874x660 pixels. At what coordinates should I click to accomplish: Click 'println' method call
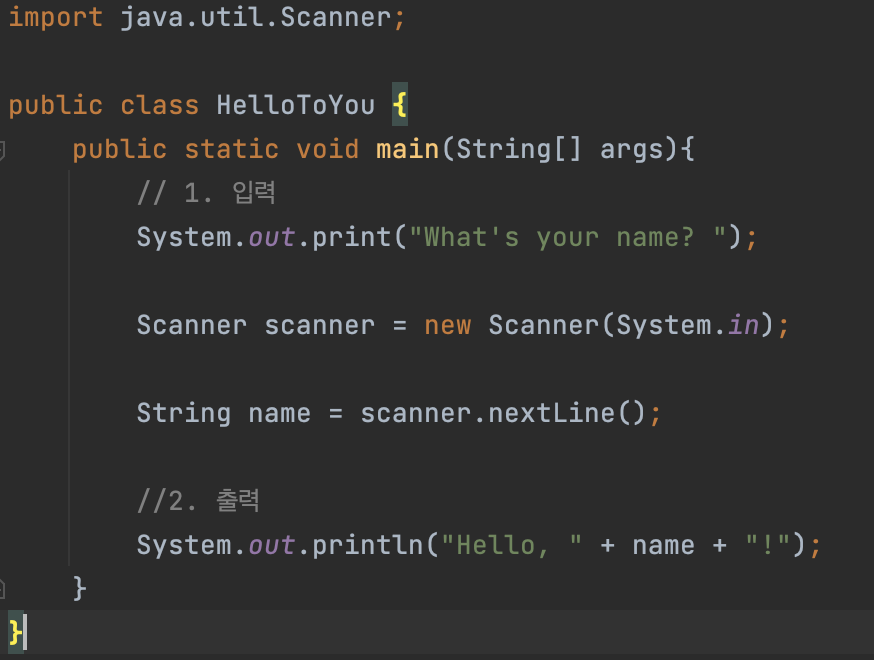click(x=368, y=545)
